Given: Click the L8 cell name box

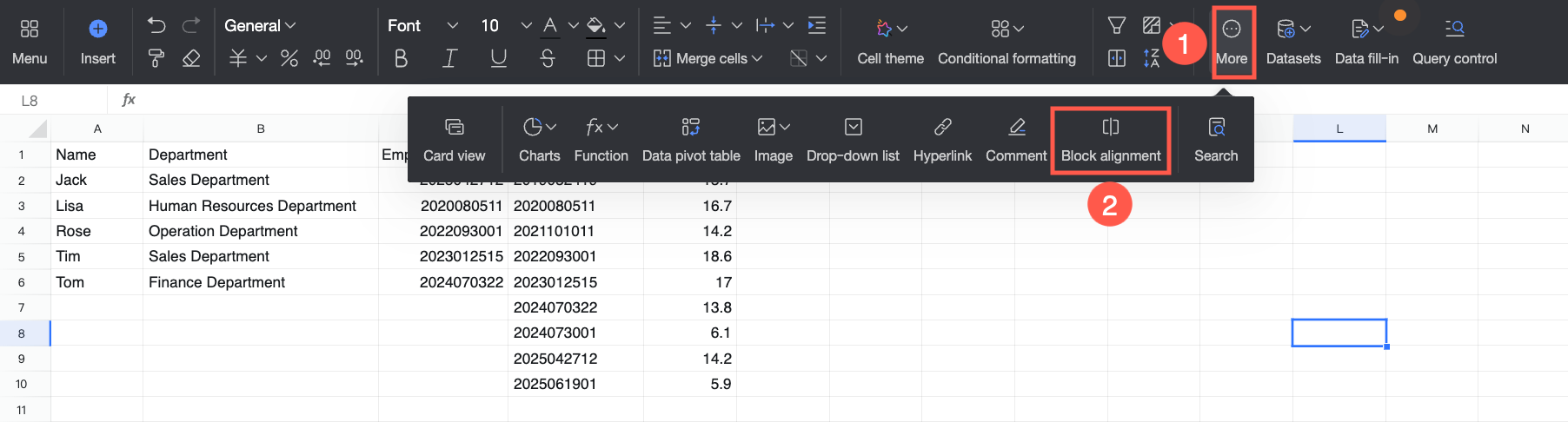Looking at the screenshot, I should [55, 100].
